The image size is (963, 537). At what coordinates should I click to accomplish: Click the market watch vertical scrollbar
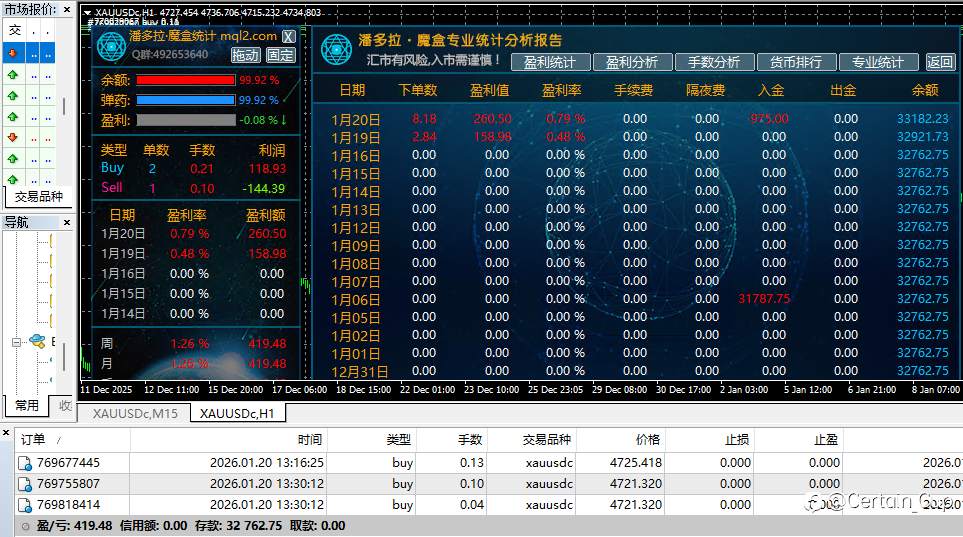click(x=64, y=106)
